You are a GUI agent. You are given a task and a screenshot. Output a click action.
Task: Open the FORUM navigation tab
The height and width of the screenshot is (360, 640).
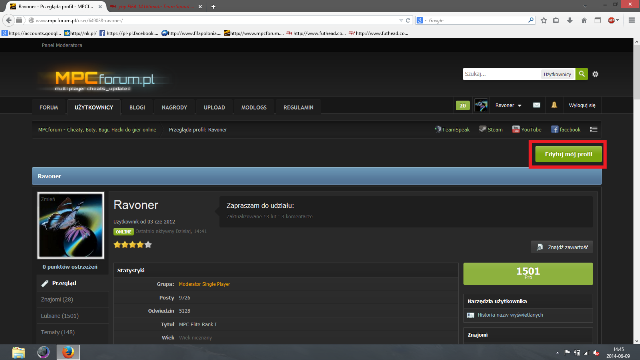point(49,107)
